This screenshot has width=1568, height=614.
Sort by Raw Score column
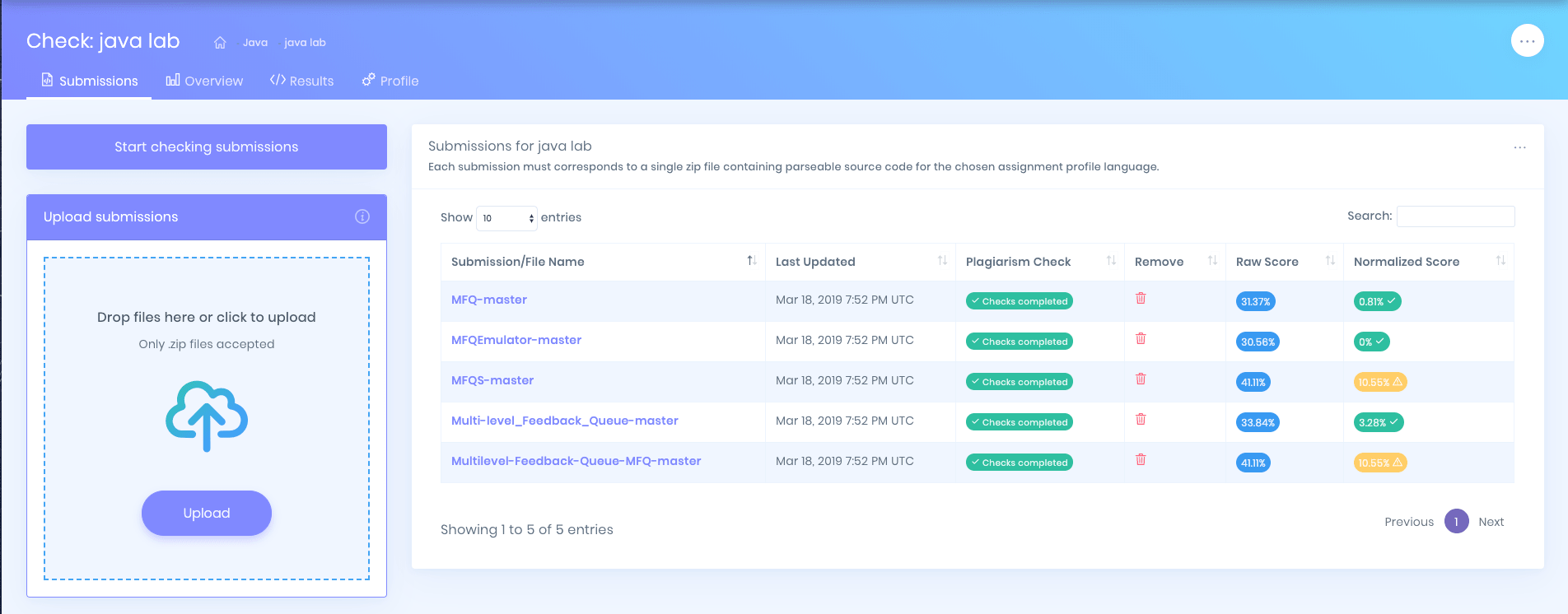pyautogui.click(x=1285, y=262)
